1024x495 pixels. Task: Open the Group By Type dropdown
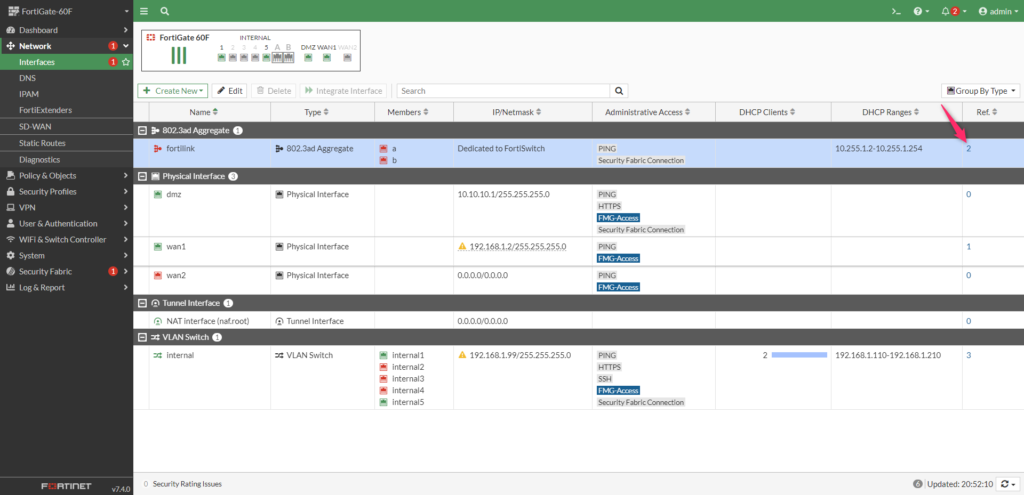click(980, 91)
